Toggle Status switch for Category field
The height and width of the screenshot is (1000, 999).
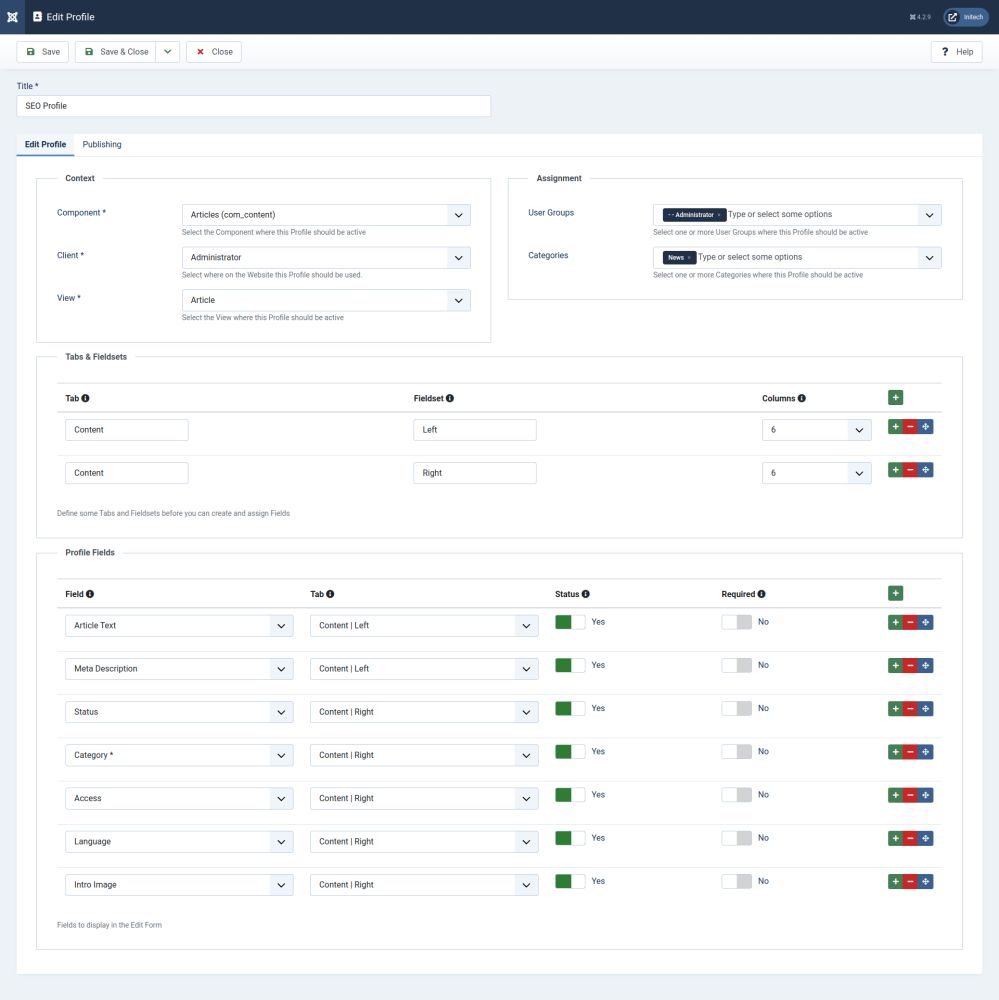(x=570, y=751)
